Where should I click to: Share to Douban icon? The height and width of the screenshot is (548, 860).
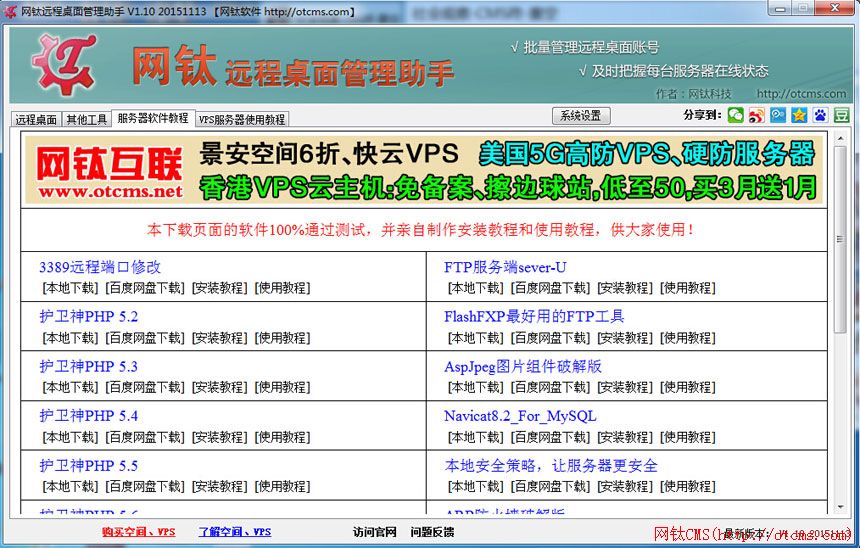click(x=841, y=115)
